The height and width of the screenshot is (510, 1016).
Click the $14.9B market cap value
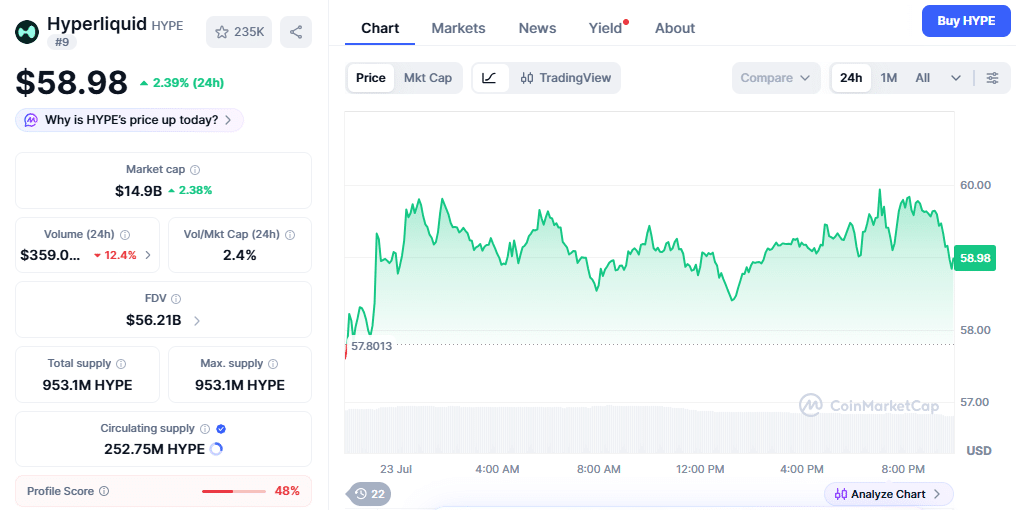[138, 191]
